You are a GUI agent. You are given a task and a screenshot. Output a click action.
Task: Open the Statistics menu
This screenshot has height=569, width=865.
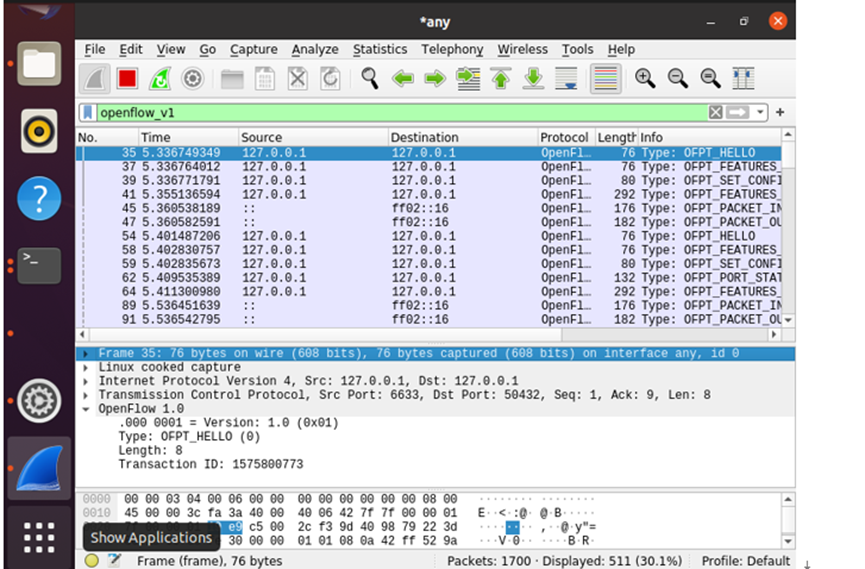point(380,49)
